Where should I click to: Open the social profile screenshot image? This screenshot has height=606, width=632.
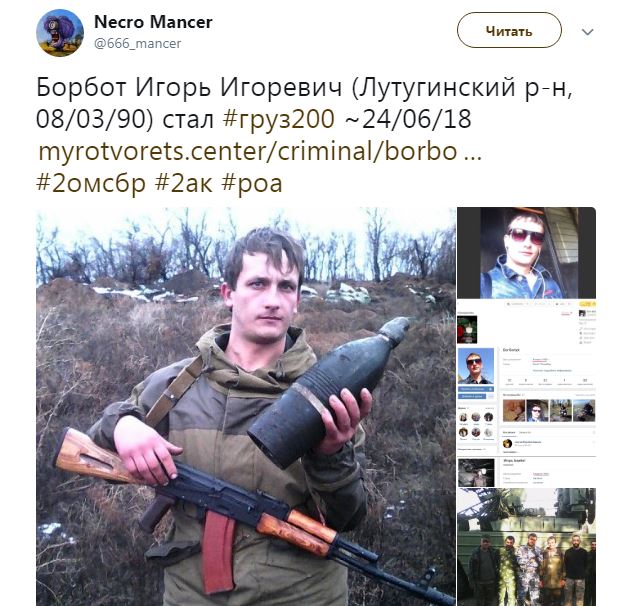(526, 393)
